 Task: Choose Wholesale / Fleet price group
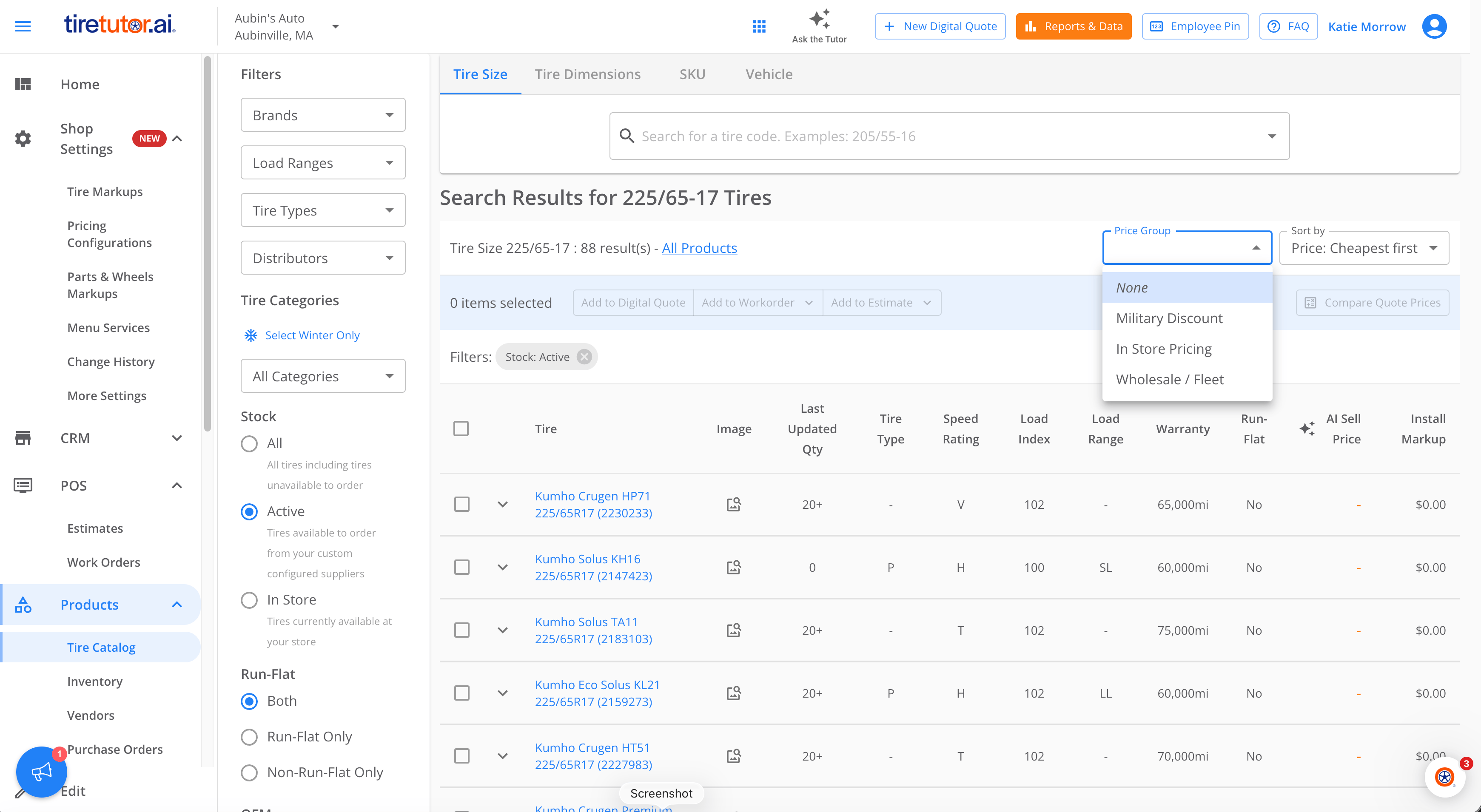[1187, 379]
